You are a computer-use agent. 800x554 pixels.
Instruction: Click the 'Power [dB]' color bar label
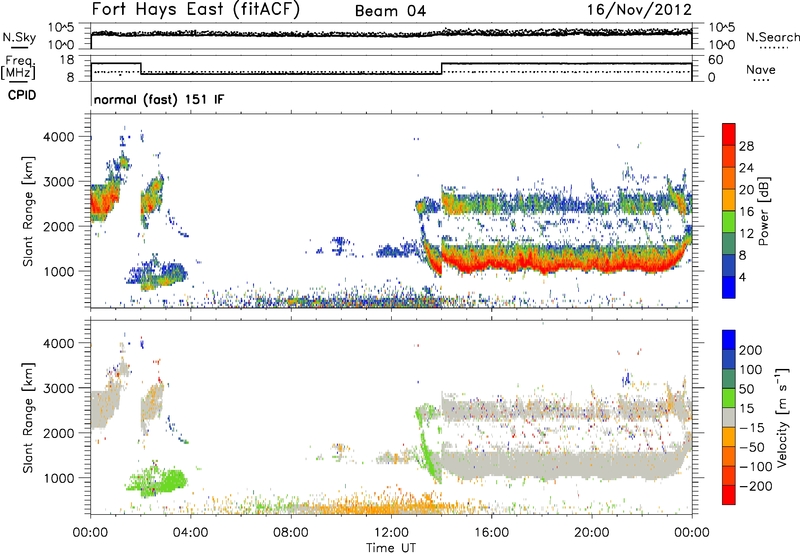pyautogui.click(x=763, y=211)
